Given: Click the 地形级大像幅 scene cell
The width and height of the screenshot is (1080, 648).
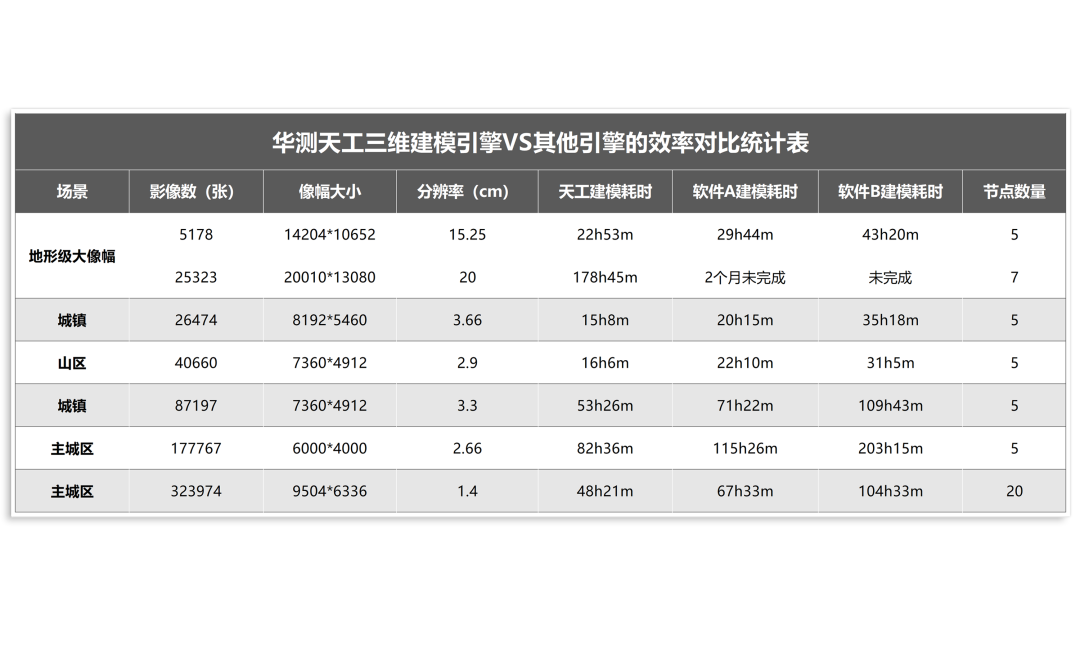Looking at the screenshot, I should point(72,256).
